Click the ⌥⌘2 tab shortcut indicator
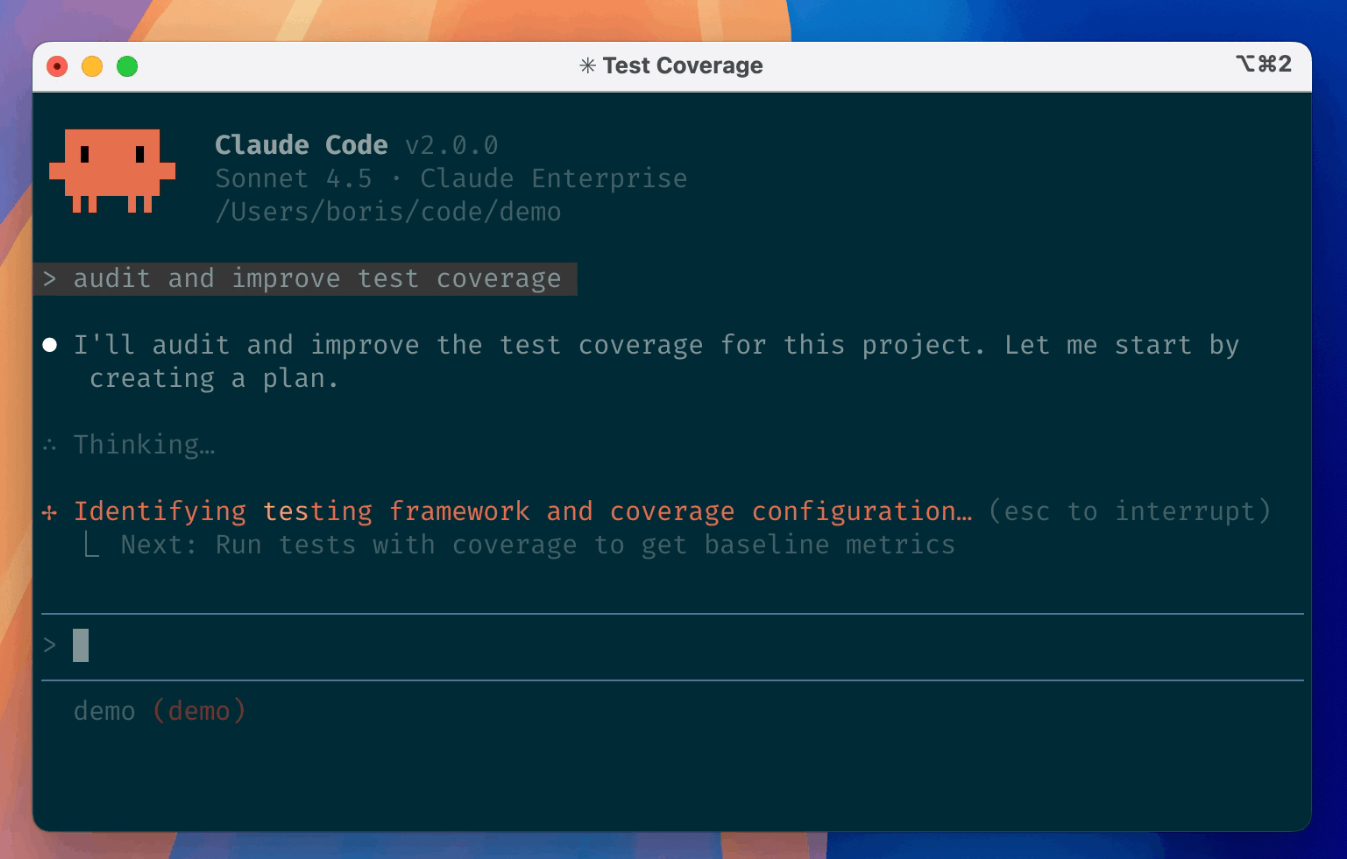Viewport: 1347px width, 859px height. click(x=1264, y=64)
